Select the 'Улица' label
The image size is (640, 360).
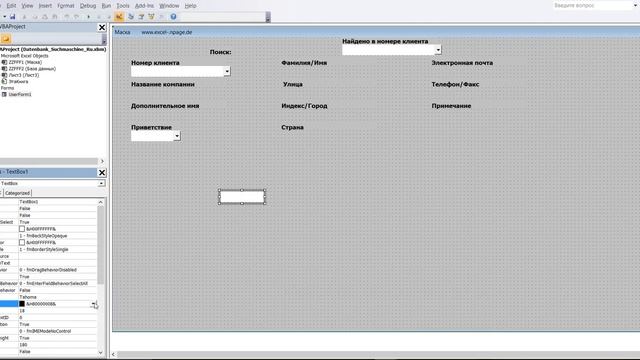click(293, 84)
